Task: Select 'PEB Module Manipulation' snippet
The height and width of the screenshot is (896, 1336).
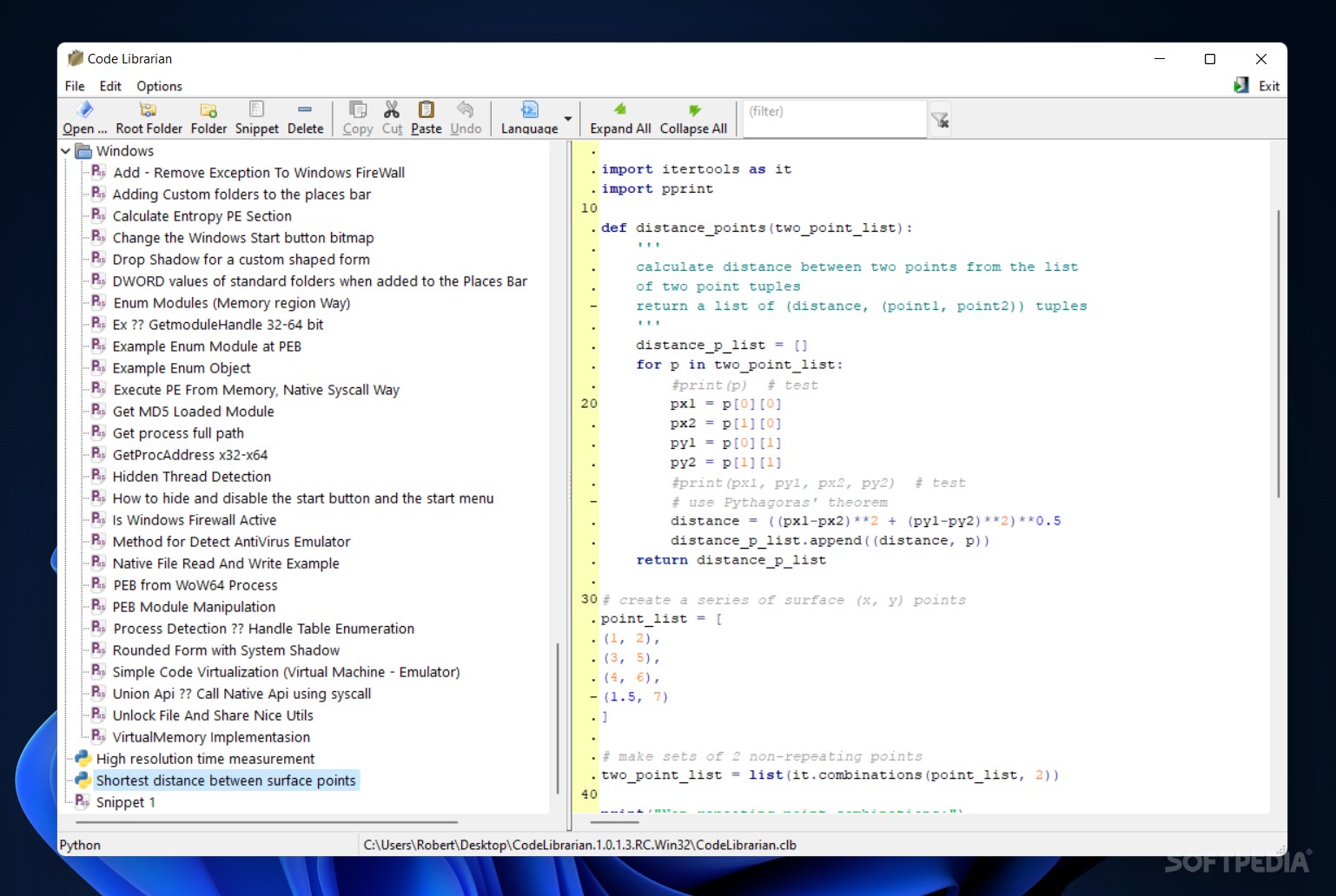Action: point(195,607)
